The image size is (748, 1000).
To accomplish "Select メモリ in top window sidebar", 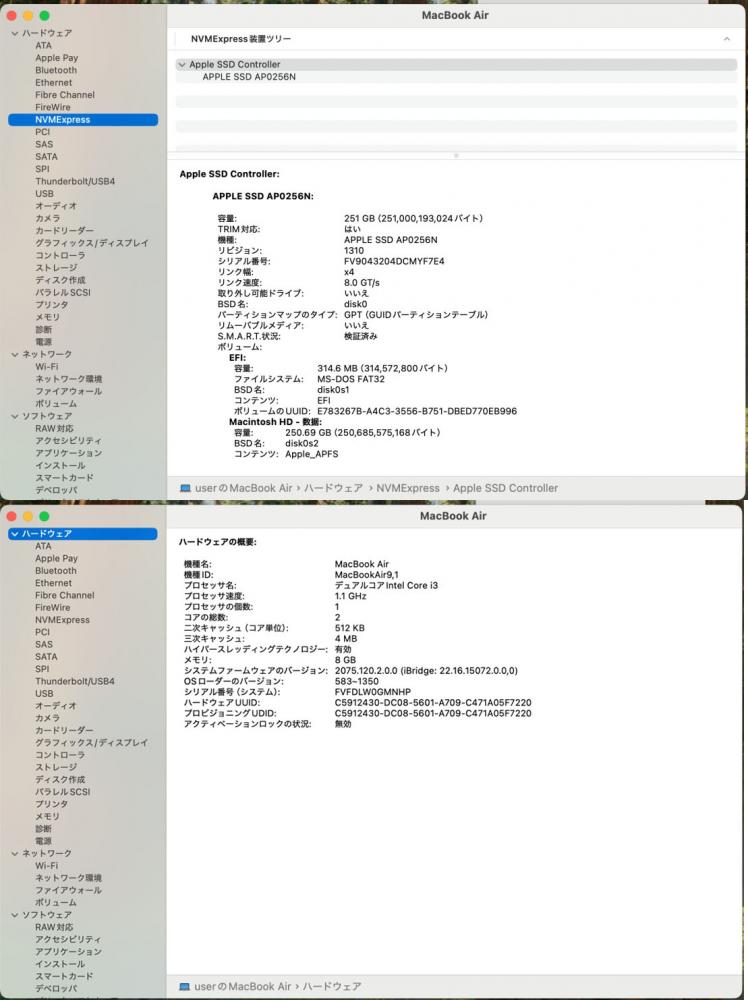I will click(x=48, y=318).
